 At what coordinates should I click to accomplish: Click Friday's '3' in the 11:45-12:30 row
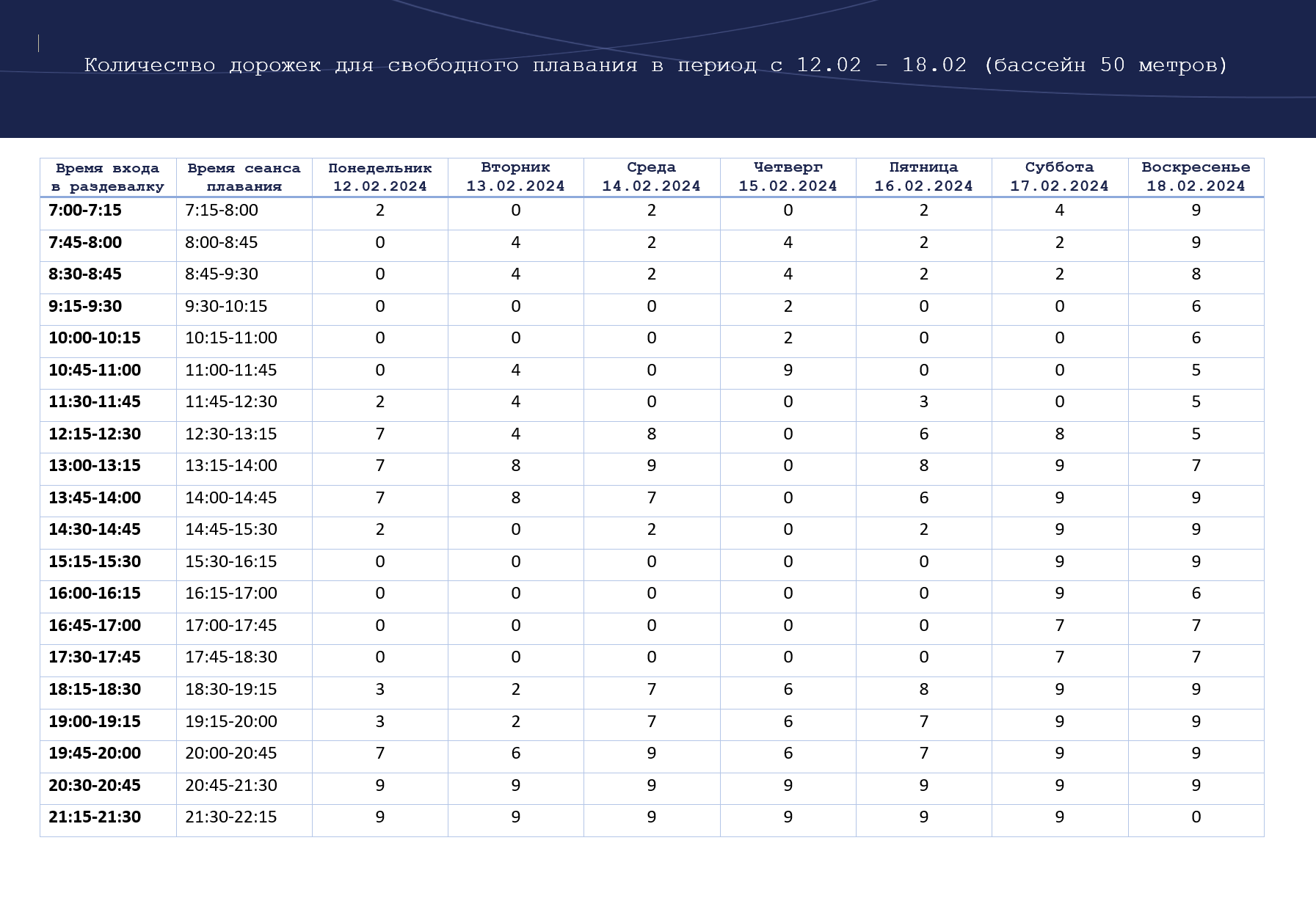pos(924,402)
